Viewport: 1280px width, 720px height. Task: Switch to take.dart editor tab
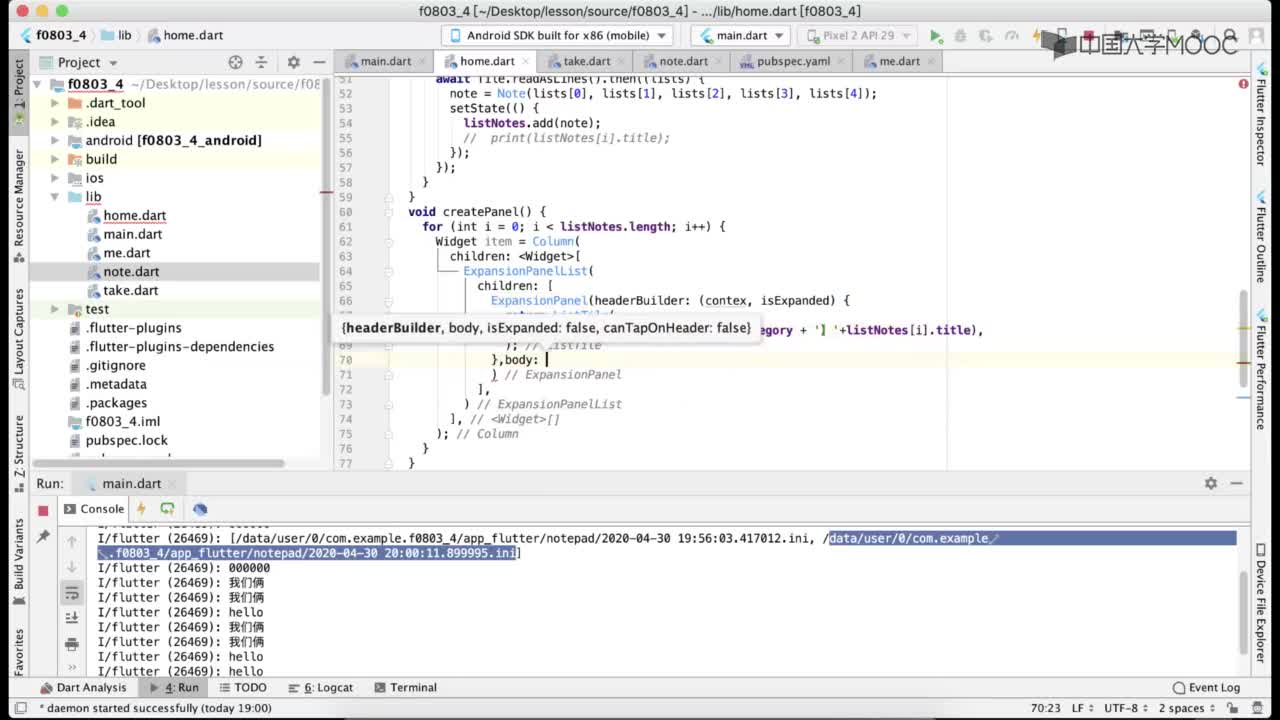coord(586,61)
